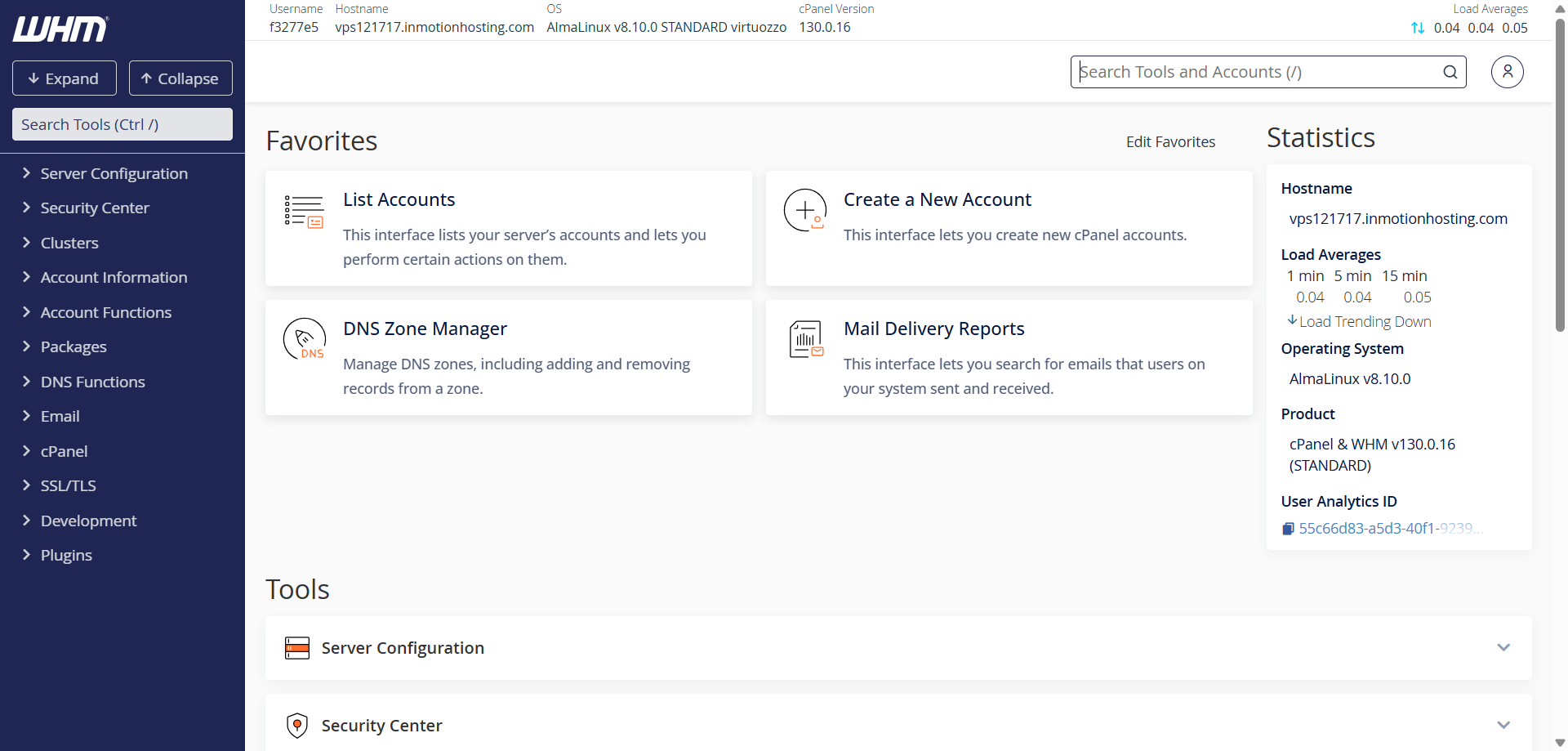
Task: Click the vertical page scrollbar
Action: pyautogui.click(x=1560, y=175)
